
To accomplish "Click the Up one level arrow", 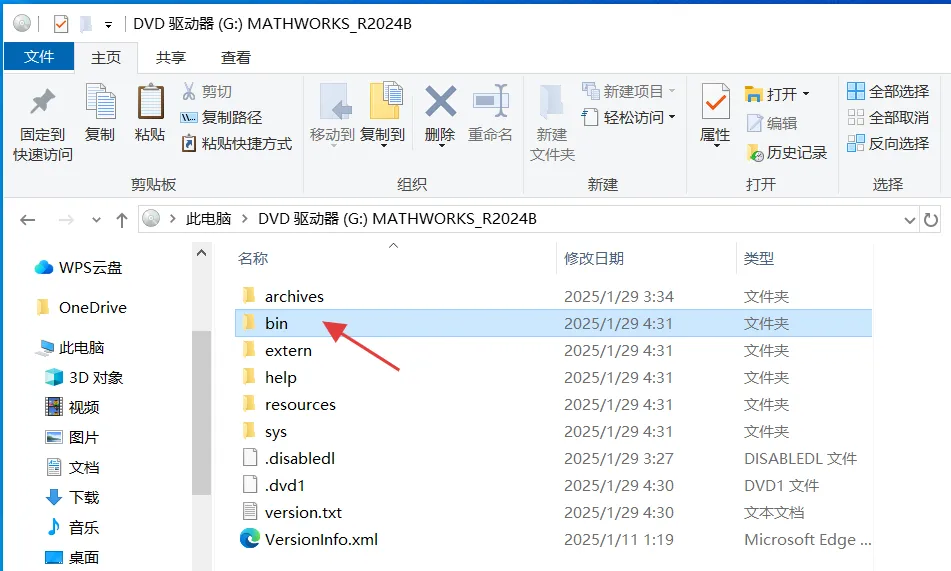I will coord(122,220).
